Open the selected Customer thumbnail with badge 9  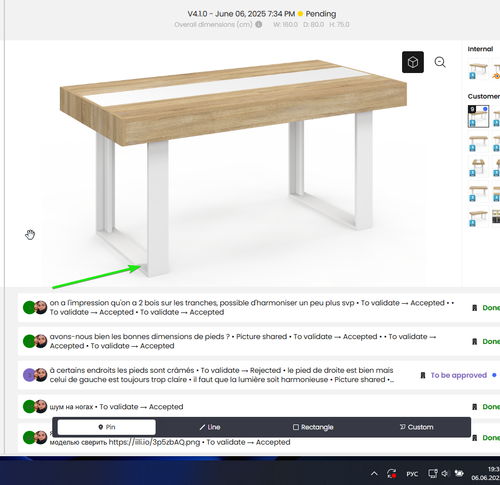(x=478, y=116)
